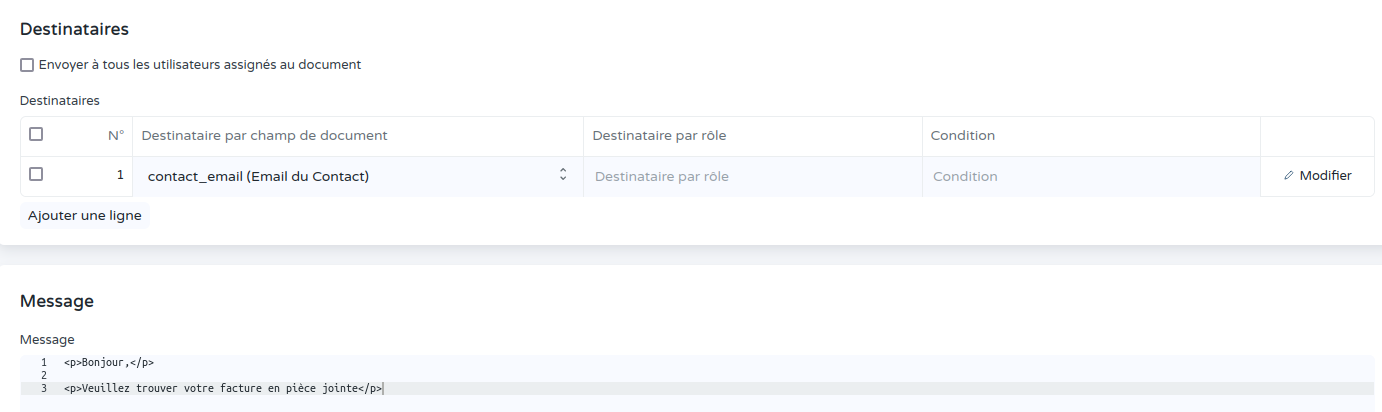Viewport: 1382px width, 412px height.
Task: Open the contact_email (Email du Contact) dropdown
Action: pos(358,176)
